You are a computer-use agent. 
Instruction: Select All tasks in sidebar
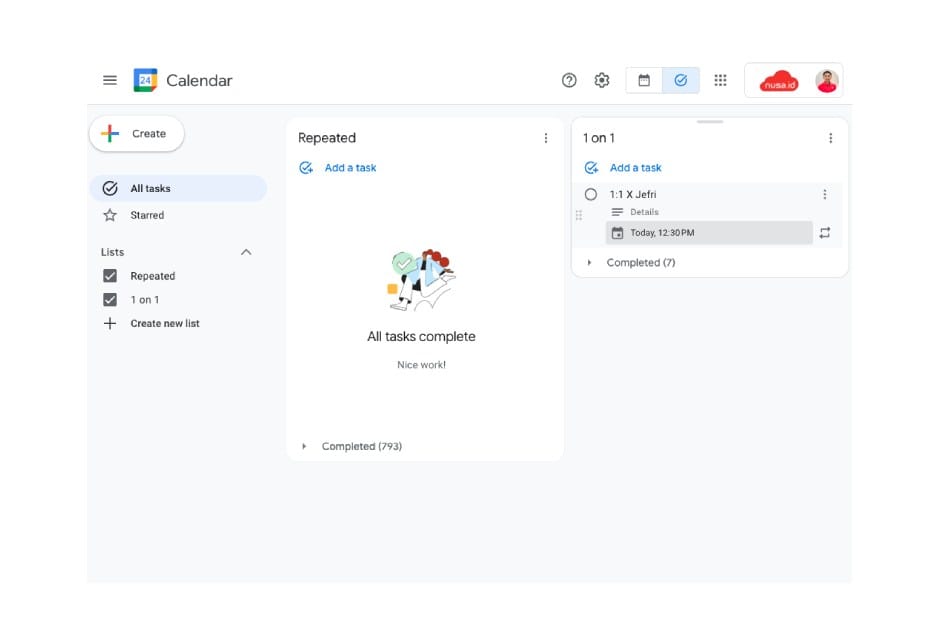tap(178, 188)
